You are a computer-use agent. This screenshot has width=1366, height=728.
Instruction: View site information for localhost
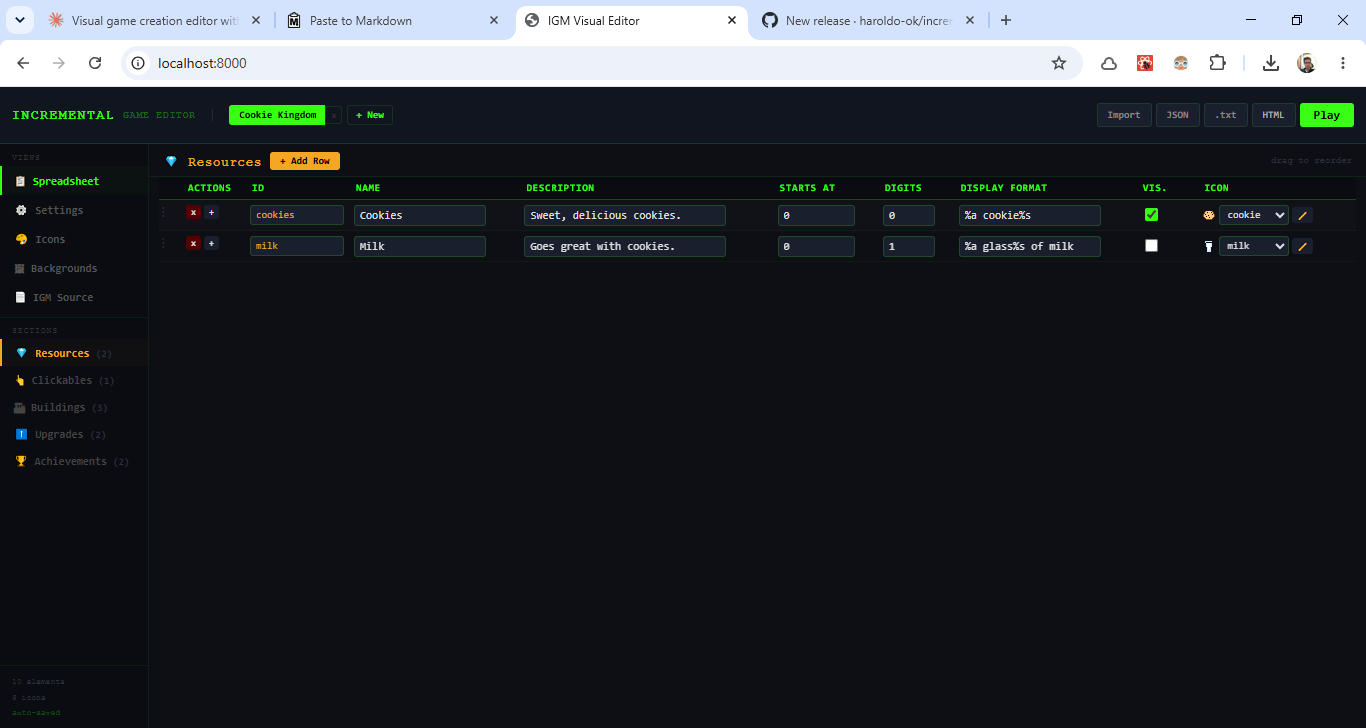[139, 63]
